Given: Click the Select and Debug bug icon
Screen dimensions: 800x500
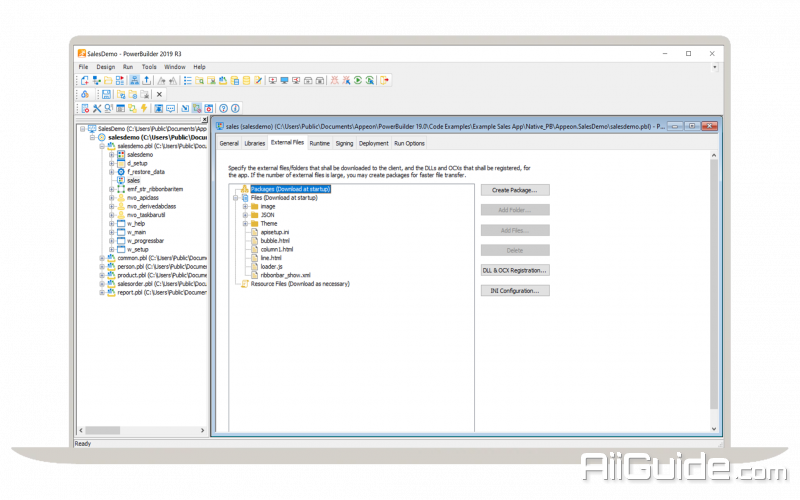Looking at the screenshot, I should (346, 81).
